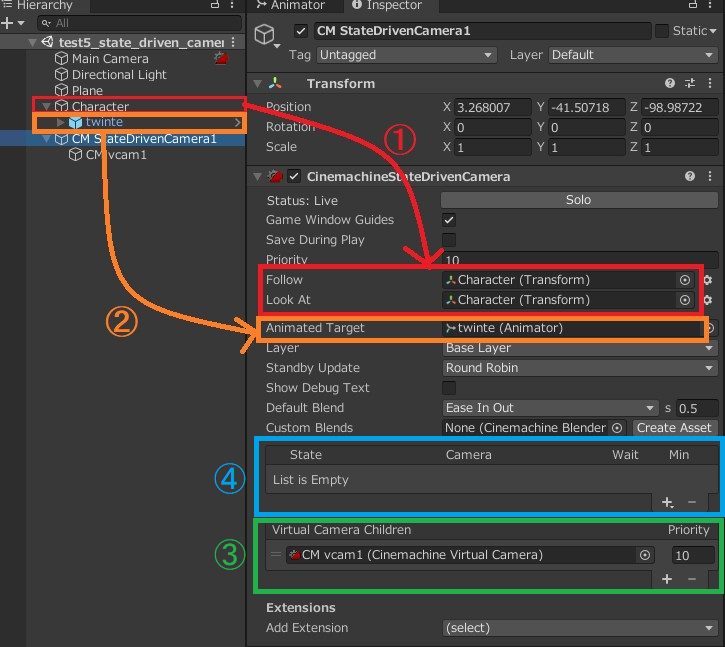Toggle the Save During Play checkbox
This screenshot has width=725, height=647.
449,240
